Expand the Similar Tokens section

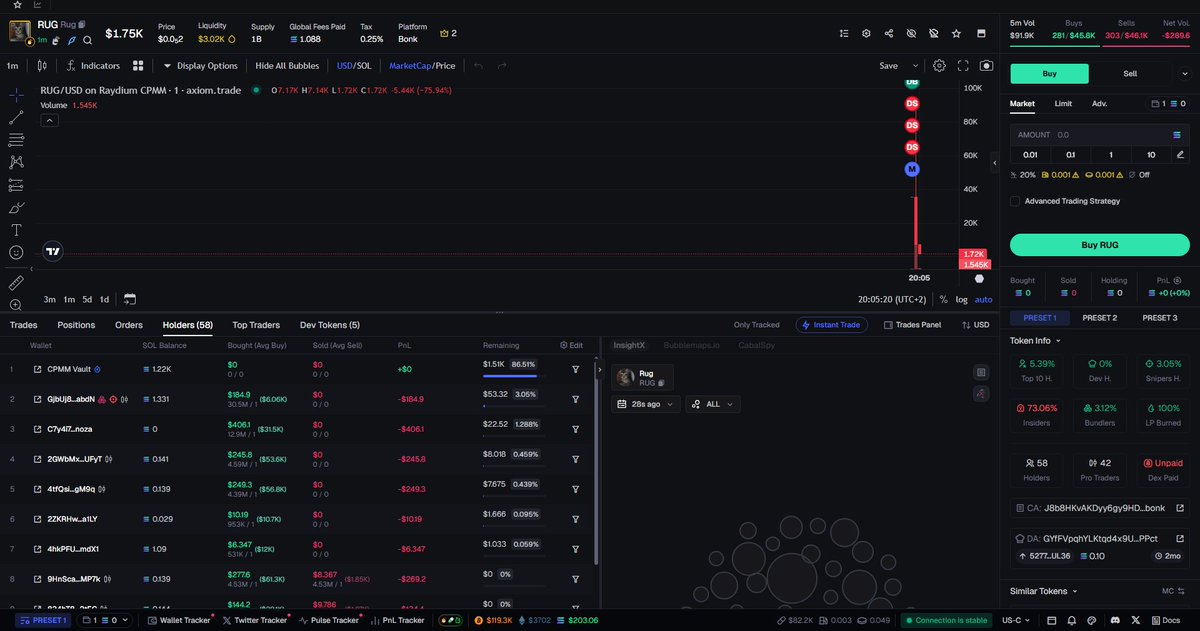point(1043,591)
